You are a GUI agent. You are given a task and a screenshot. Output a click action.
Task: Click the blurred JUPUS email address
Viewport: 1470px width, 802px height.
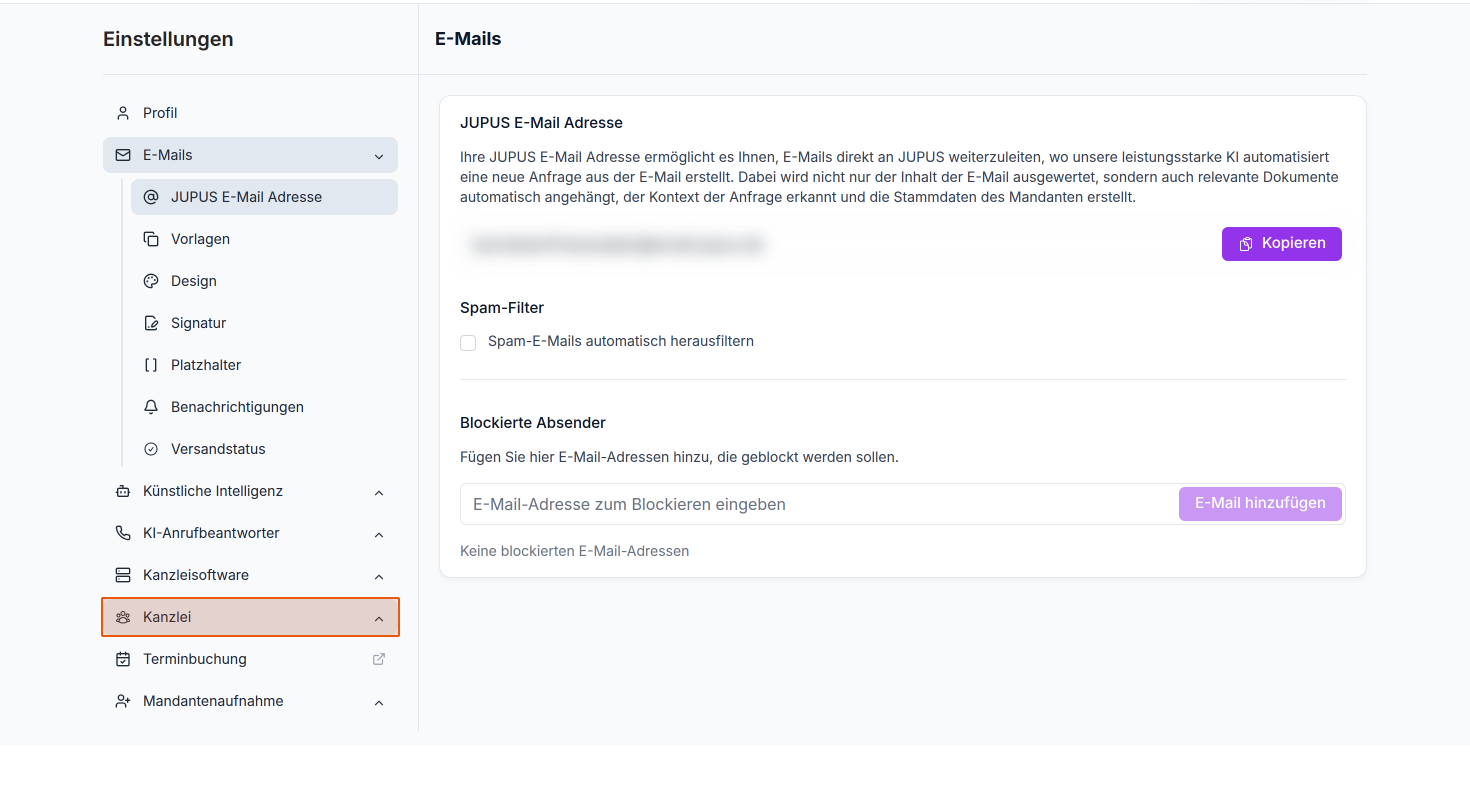point(616,244)
